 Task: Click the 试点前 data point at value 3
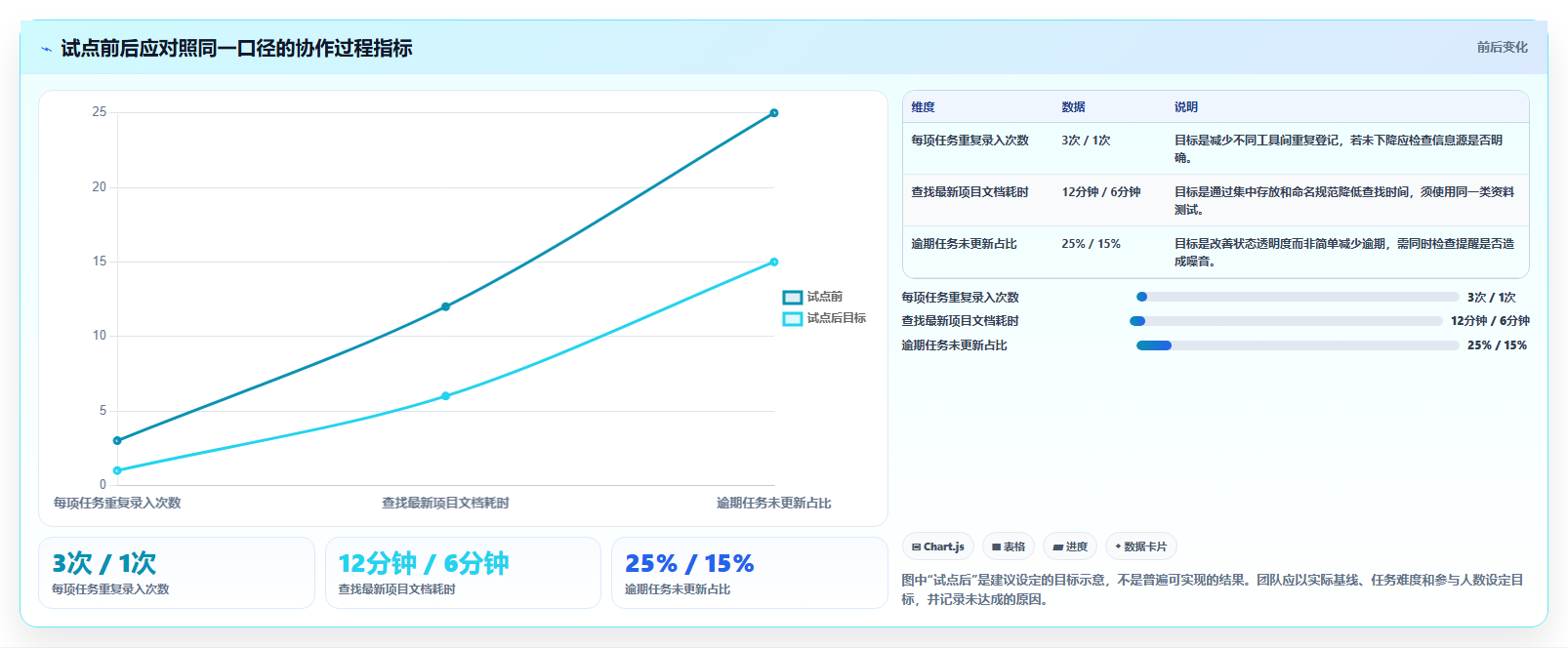click(x=117, y=441)
